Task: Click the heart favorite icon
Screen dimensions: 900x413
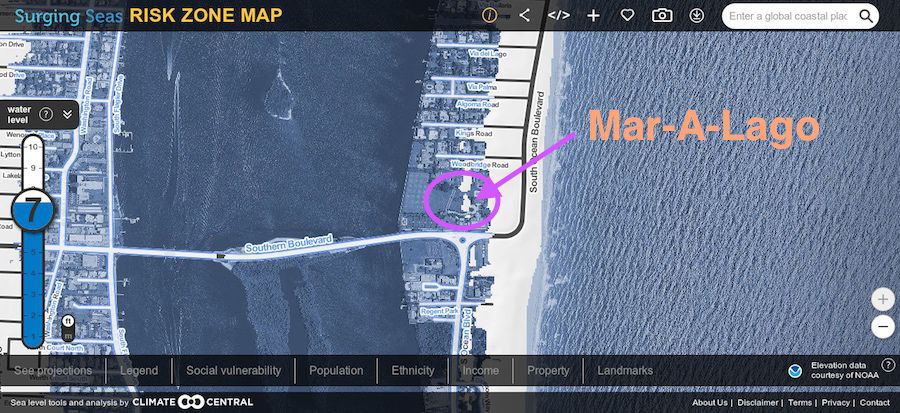Action: pyautogui.click(x=627, y=15)
